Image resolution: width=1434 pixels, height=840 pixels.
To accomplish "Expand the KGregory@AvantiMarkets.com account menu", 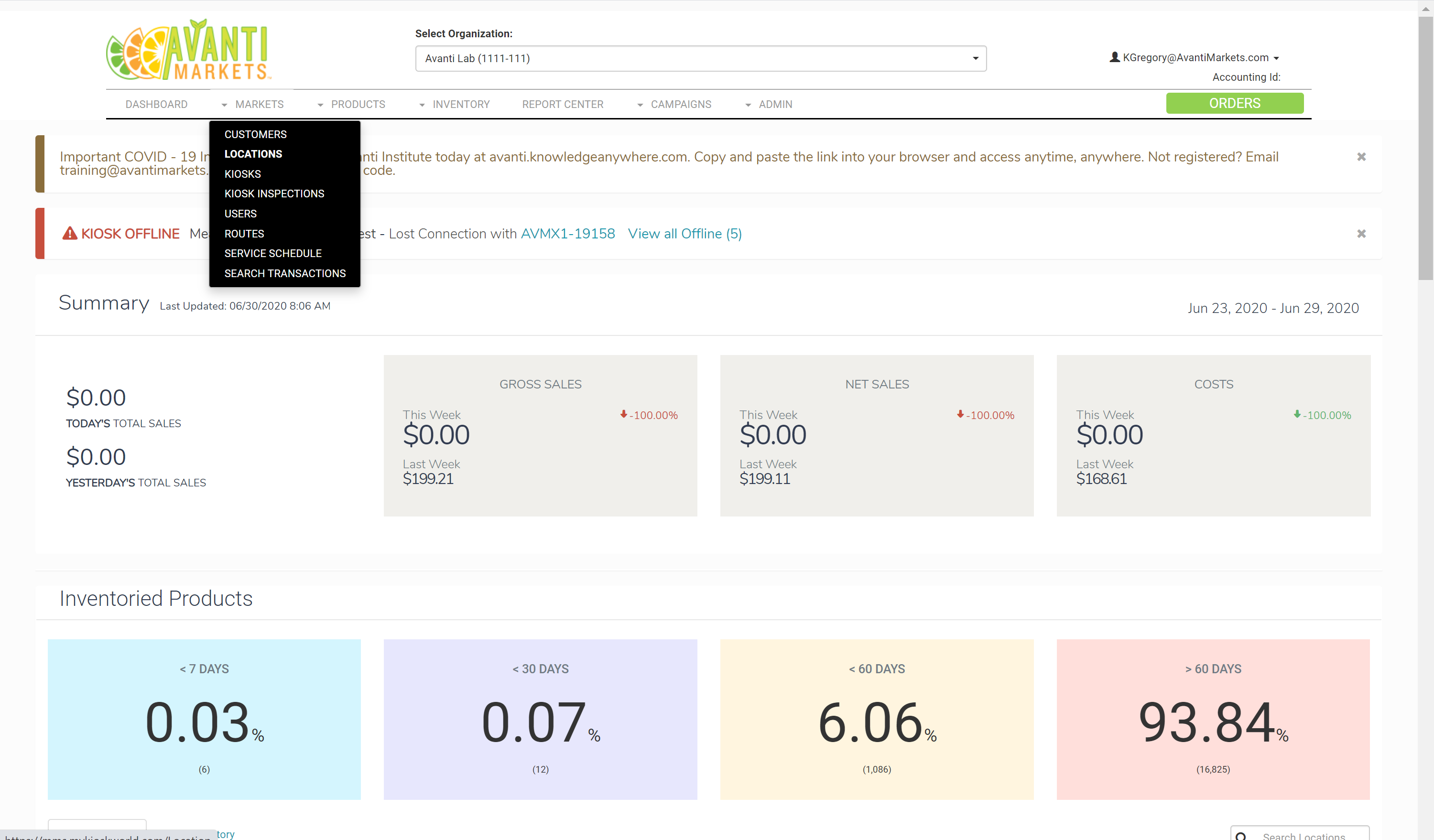I will [1195, 58].
